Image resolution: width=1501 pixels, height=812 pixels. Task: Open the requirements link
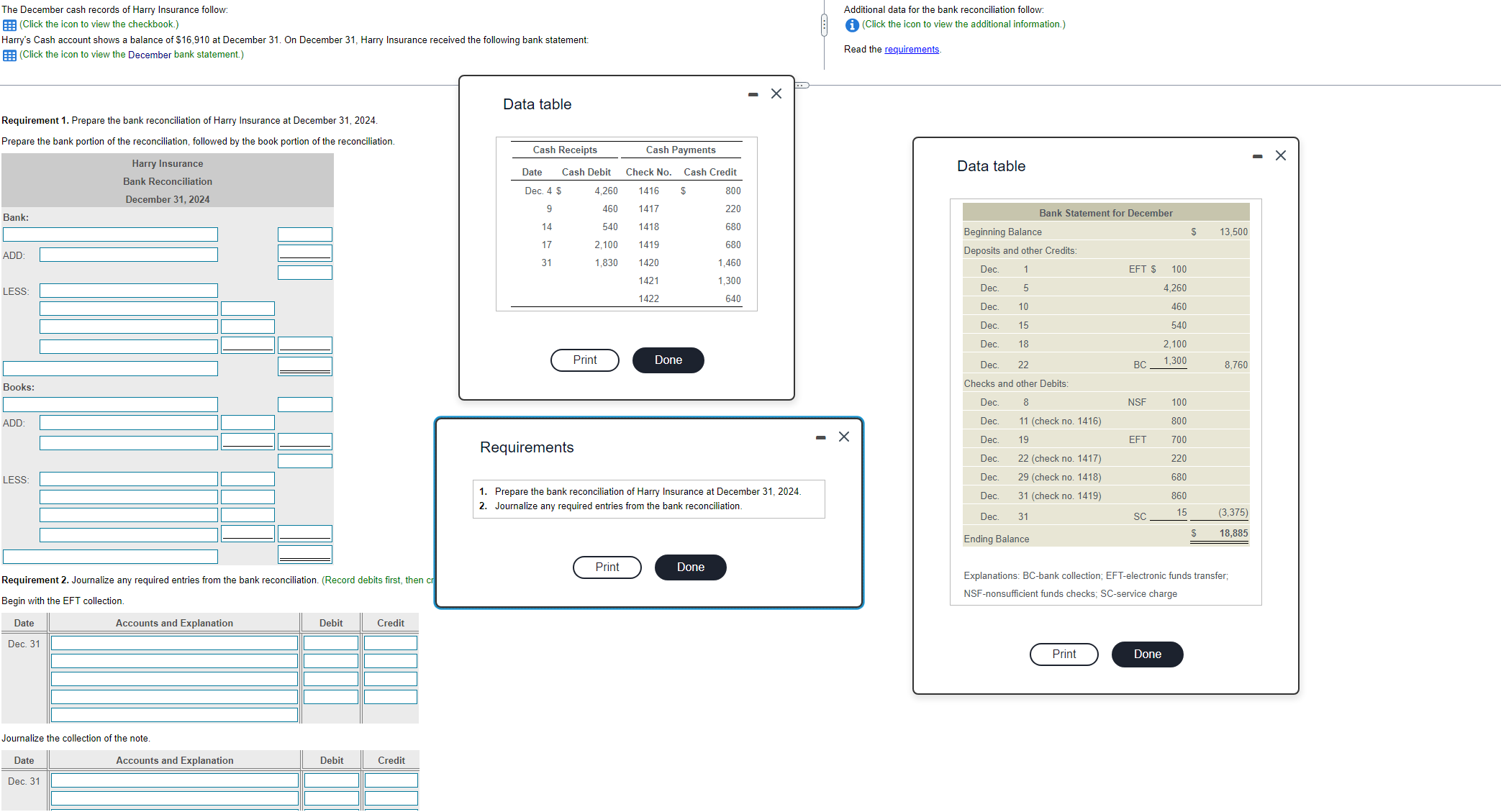[x=911, y=50]
